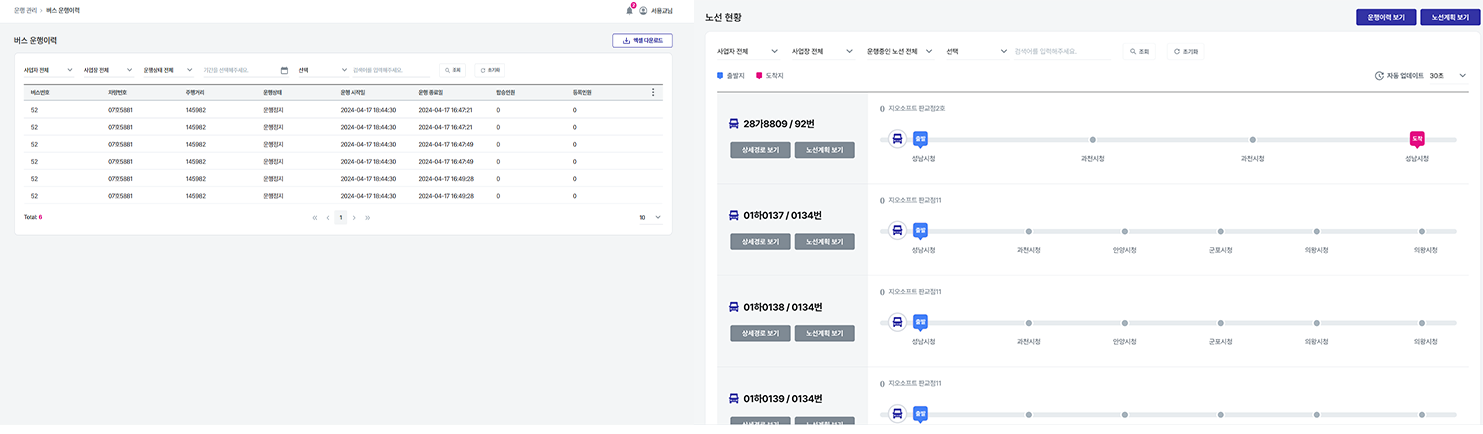
Task: Click the circled bus marker on 28가8809 route
Action: click(897, 139)
